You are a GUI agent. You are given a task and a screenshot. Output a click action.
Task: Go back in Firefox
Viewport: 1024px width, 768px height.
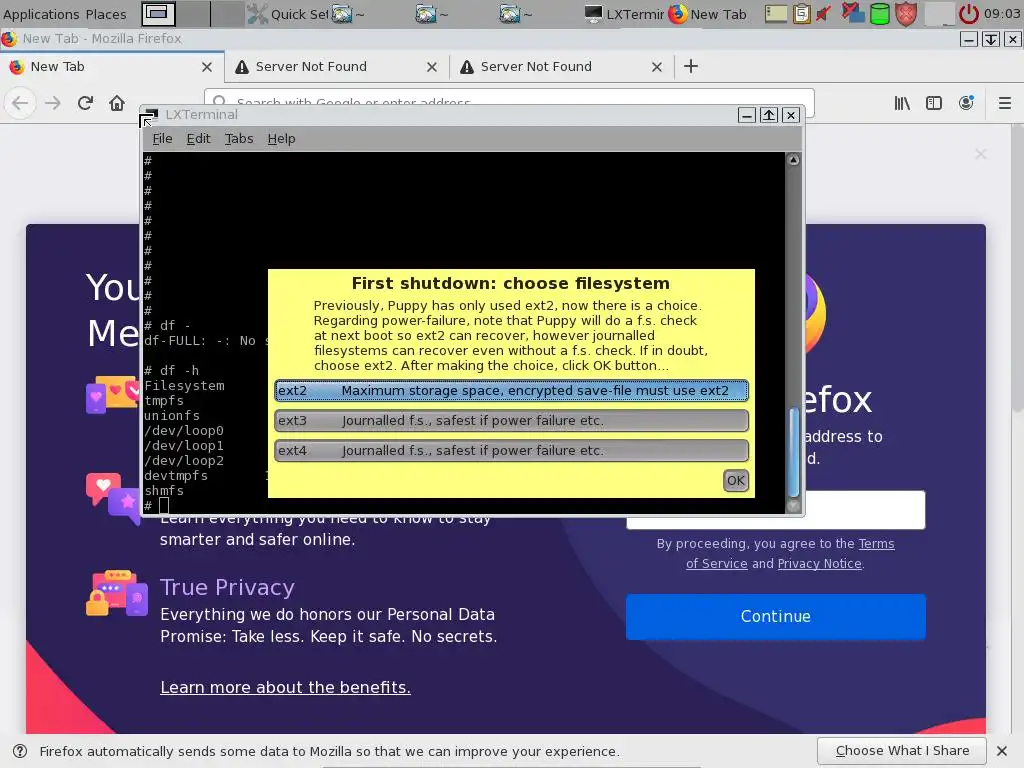point(20,103)
